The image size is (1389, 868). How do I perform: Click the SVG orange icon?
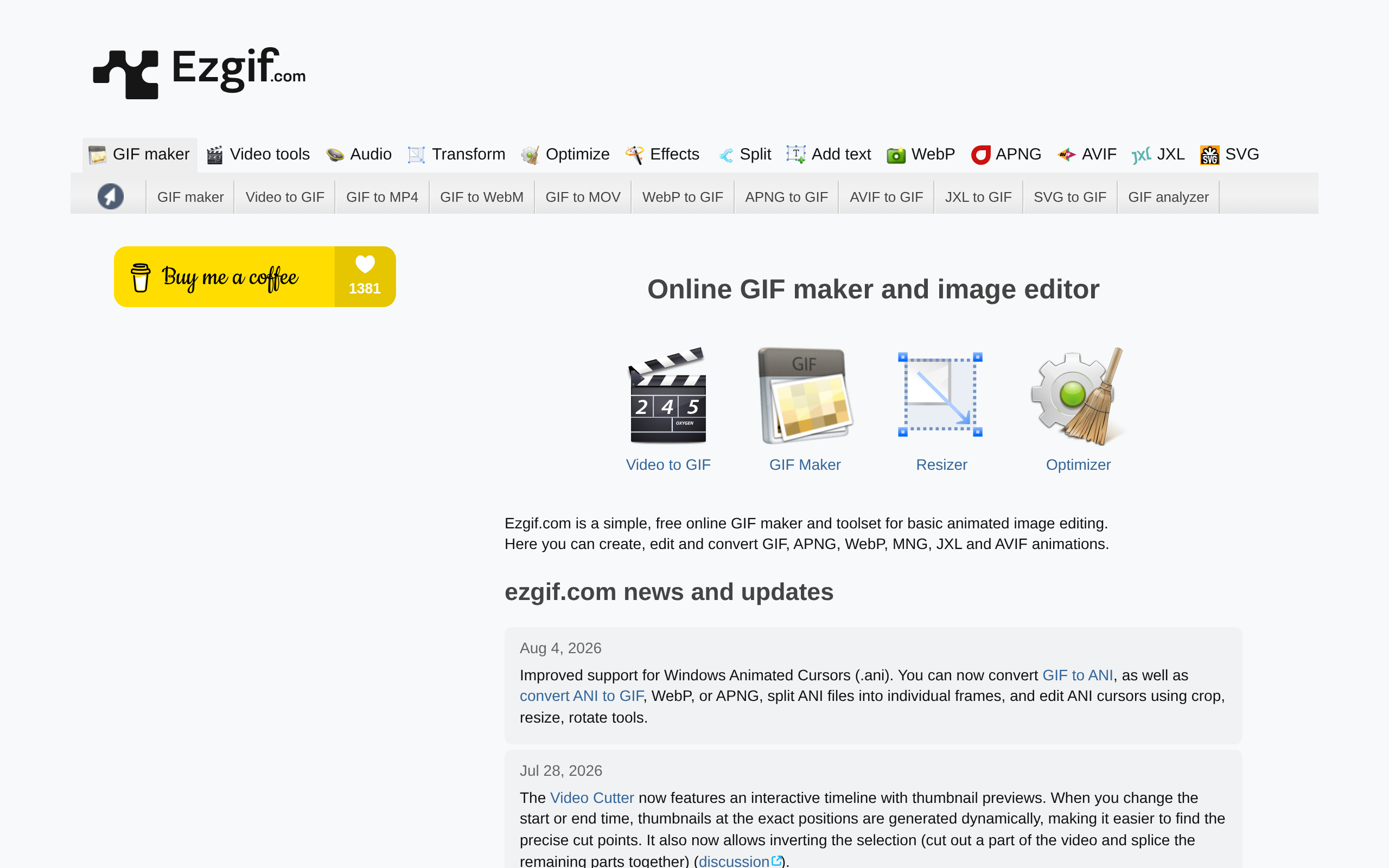[1209, 155]
